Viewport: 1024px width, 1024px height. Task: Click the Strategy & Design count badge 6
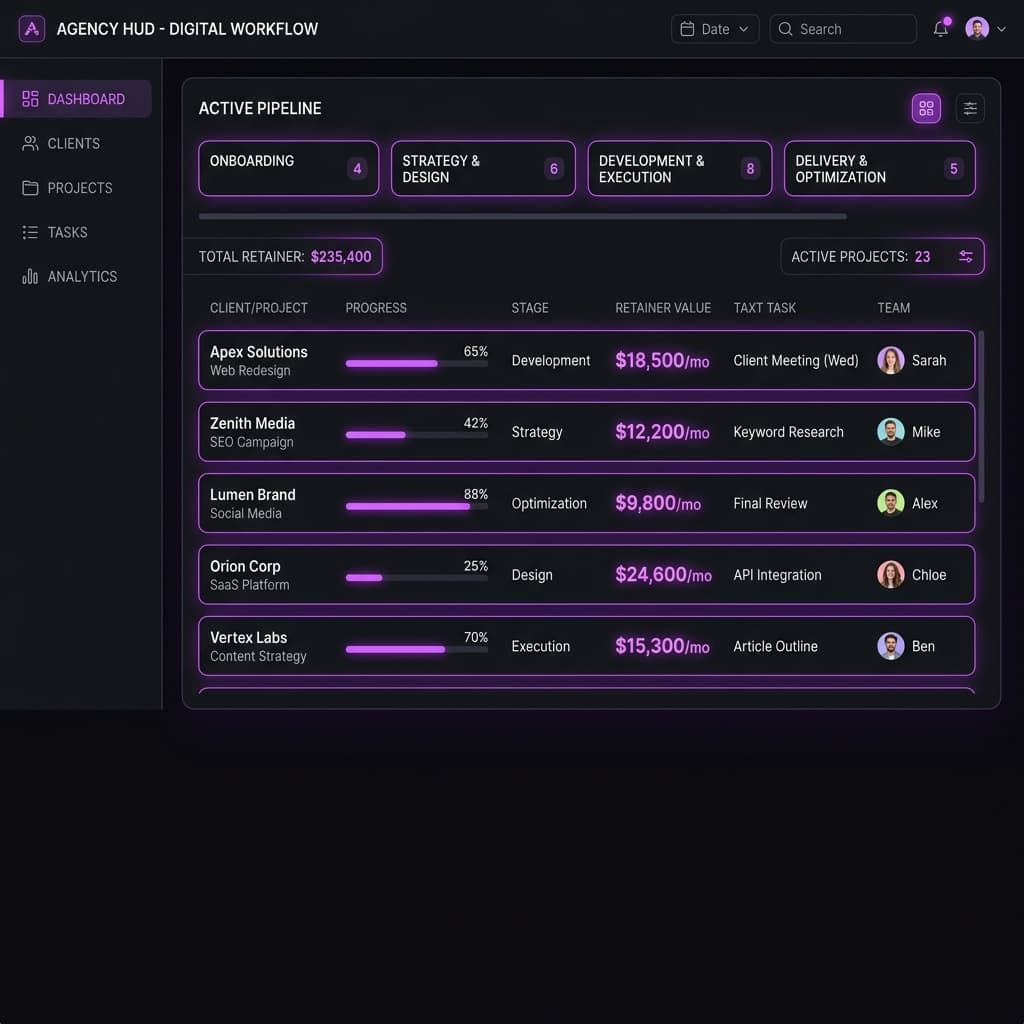pyautogui.click(x=554, y=168)
